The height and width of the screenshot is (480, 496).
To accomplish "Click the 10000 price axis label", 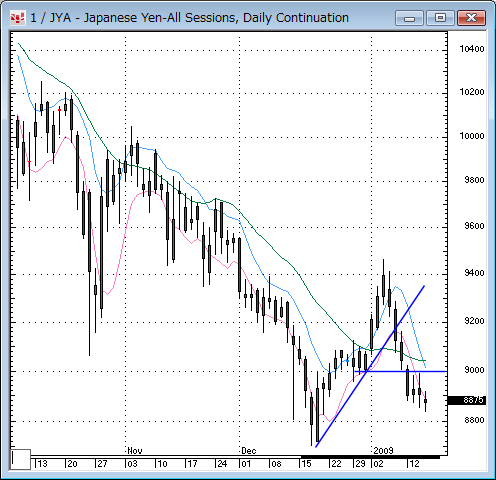I will (x=472, y=136).
